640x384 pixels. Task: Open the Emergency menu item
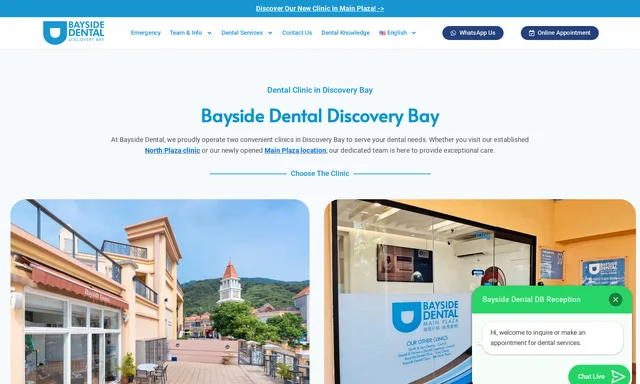tap(146, 33)
